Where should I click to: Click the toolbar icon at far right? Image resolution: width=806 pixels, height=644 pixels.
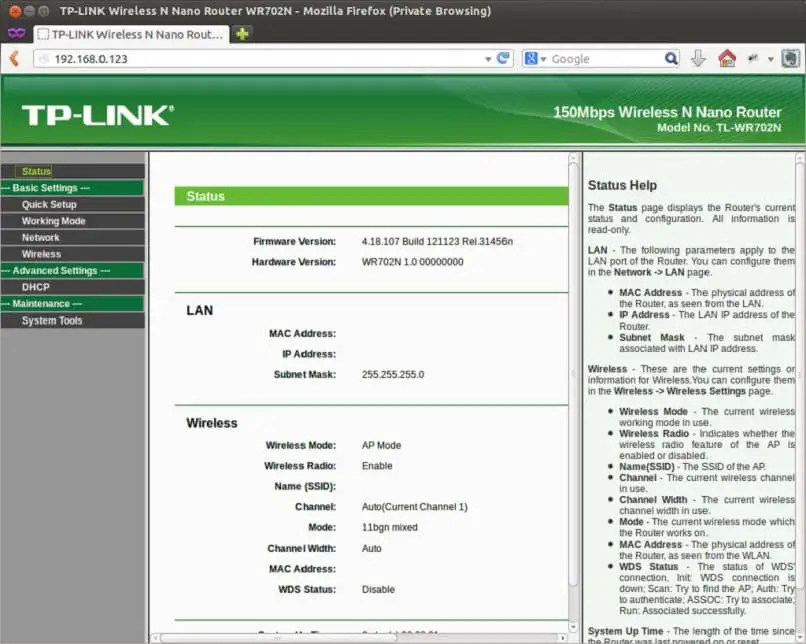(x=791, y=59)
